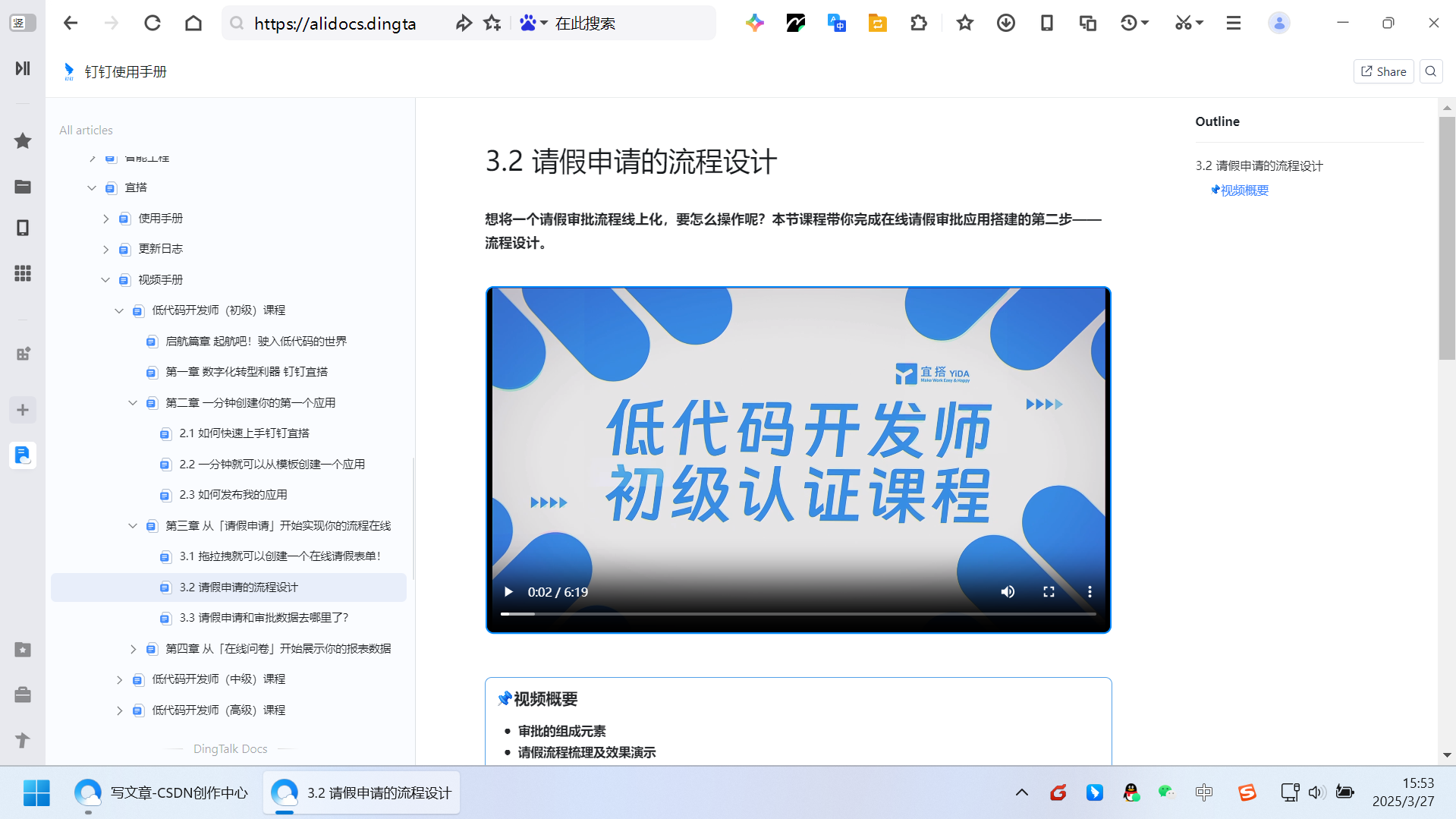Open the scissors screenshot tool dropdown
The width and height of the screenshot is (1456, 819).
1189,23
